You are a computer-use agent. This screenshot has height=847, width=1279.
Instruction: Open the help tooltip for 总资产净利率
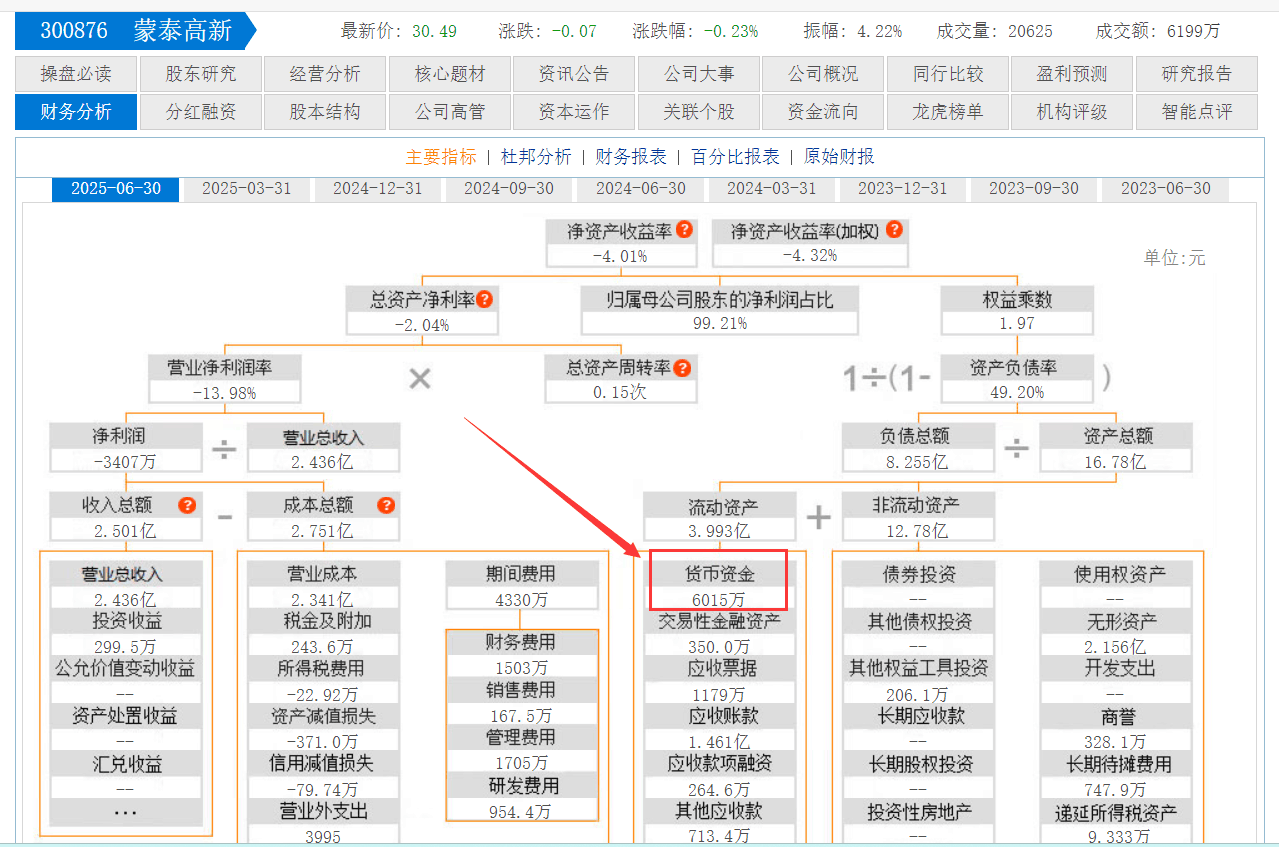tap(484, 299)
